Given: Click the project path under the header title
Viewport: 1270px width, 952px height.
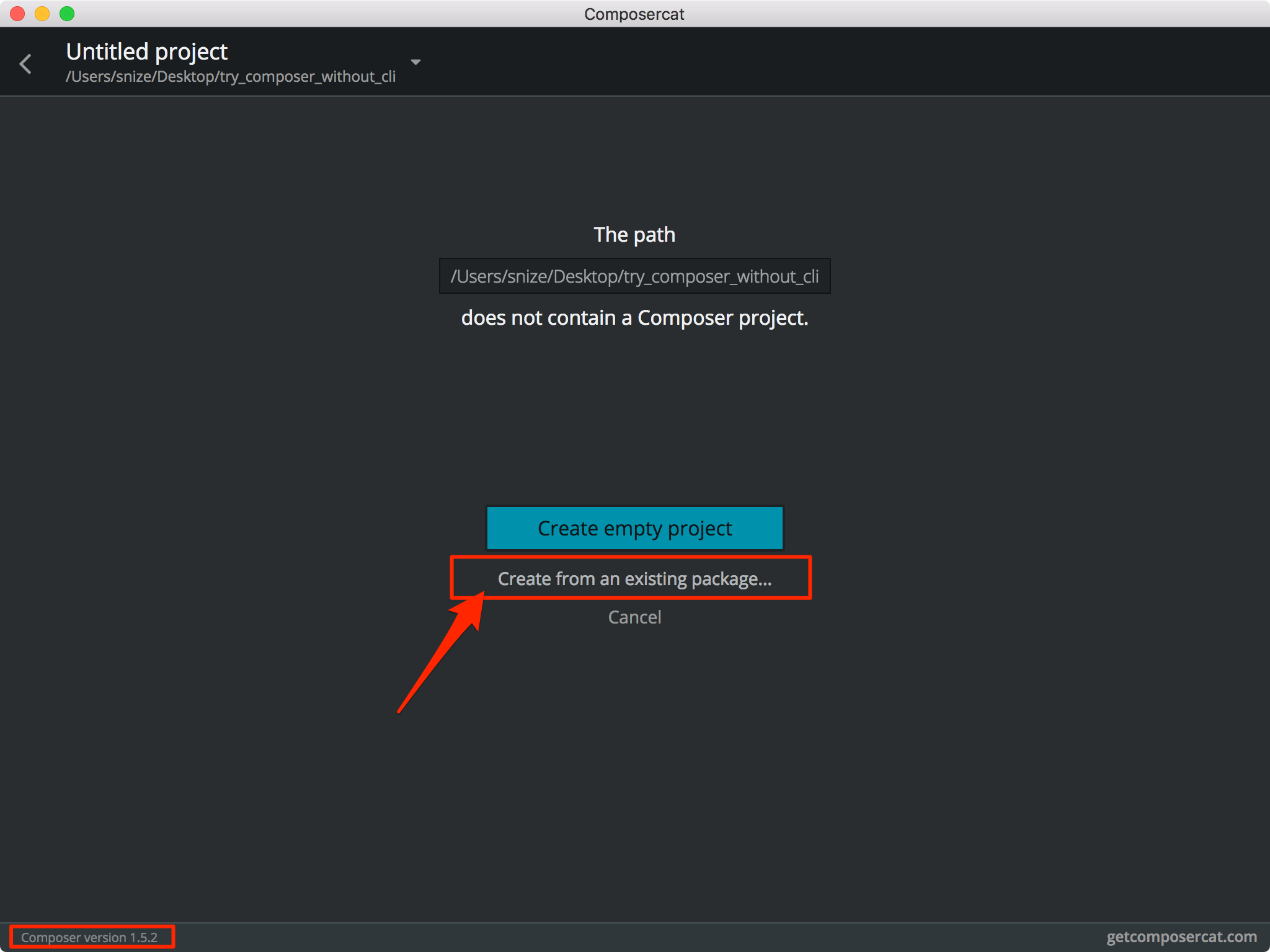Looking at the screenshot, I should pyautogui.click(x=231, y=77).
